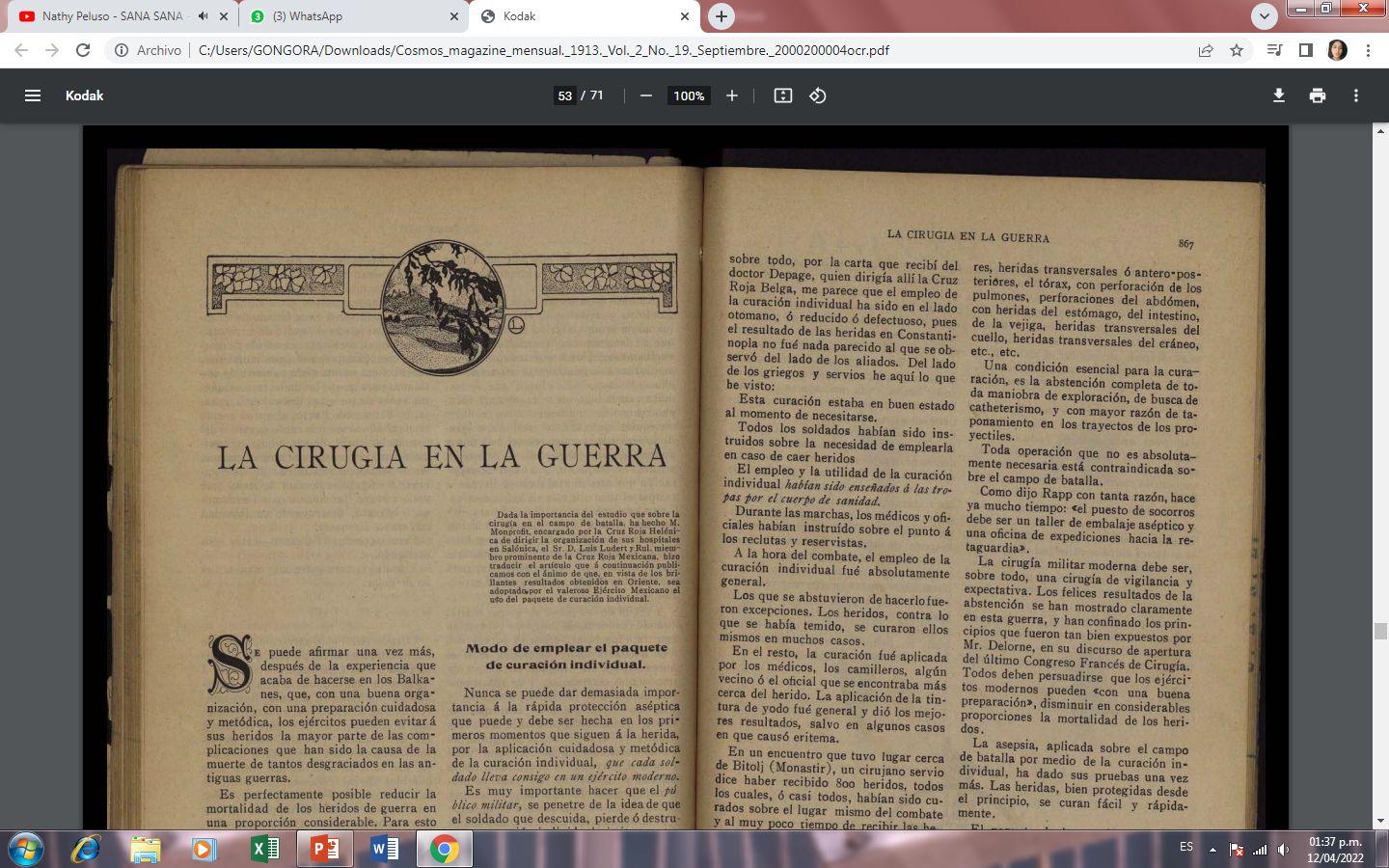Open Chrome's three-dot menu
The image size is (1389, 868).
point(1368,50)
